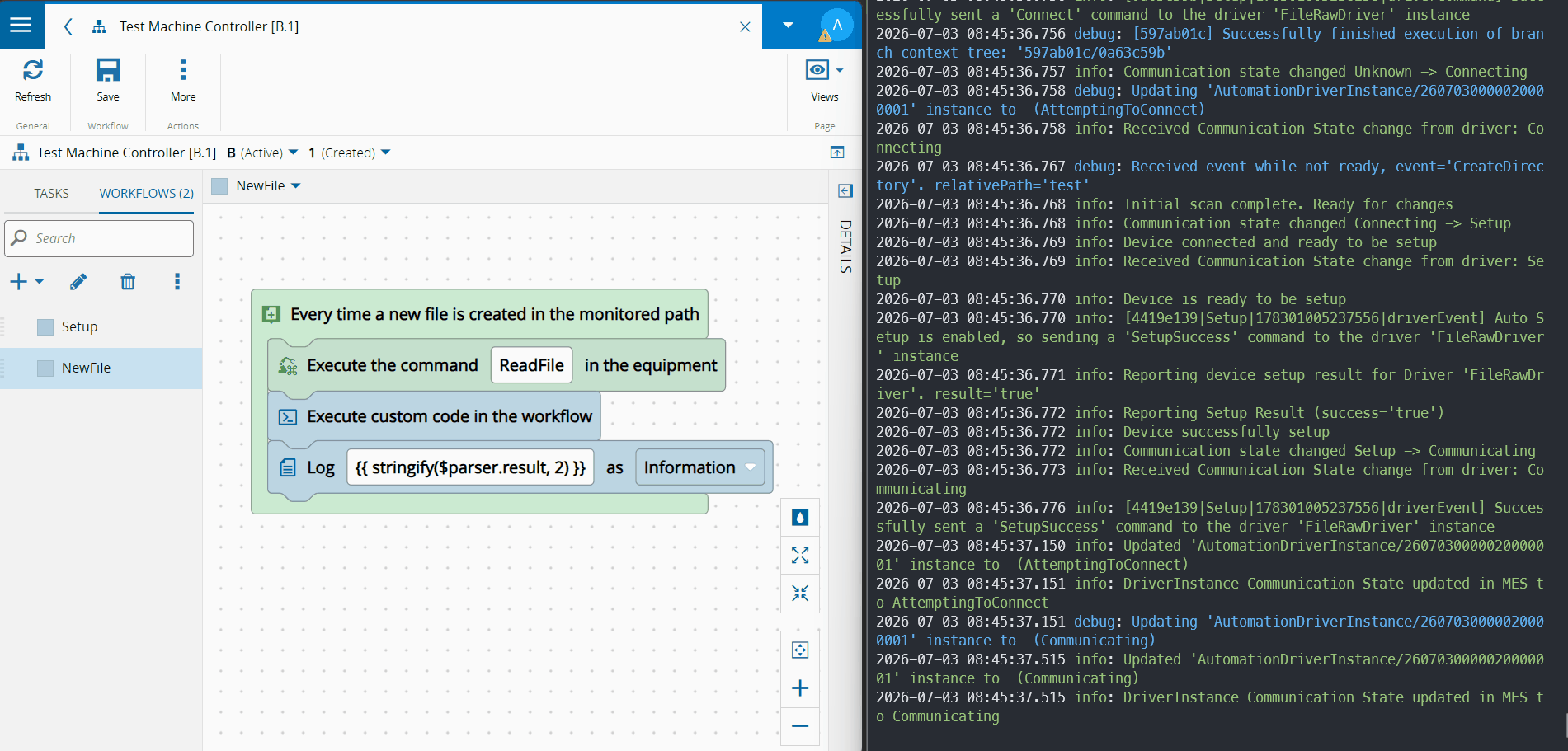1568x751 pixels.
Task: Click the Log block document icon
Action: 287,468
